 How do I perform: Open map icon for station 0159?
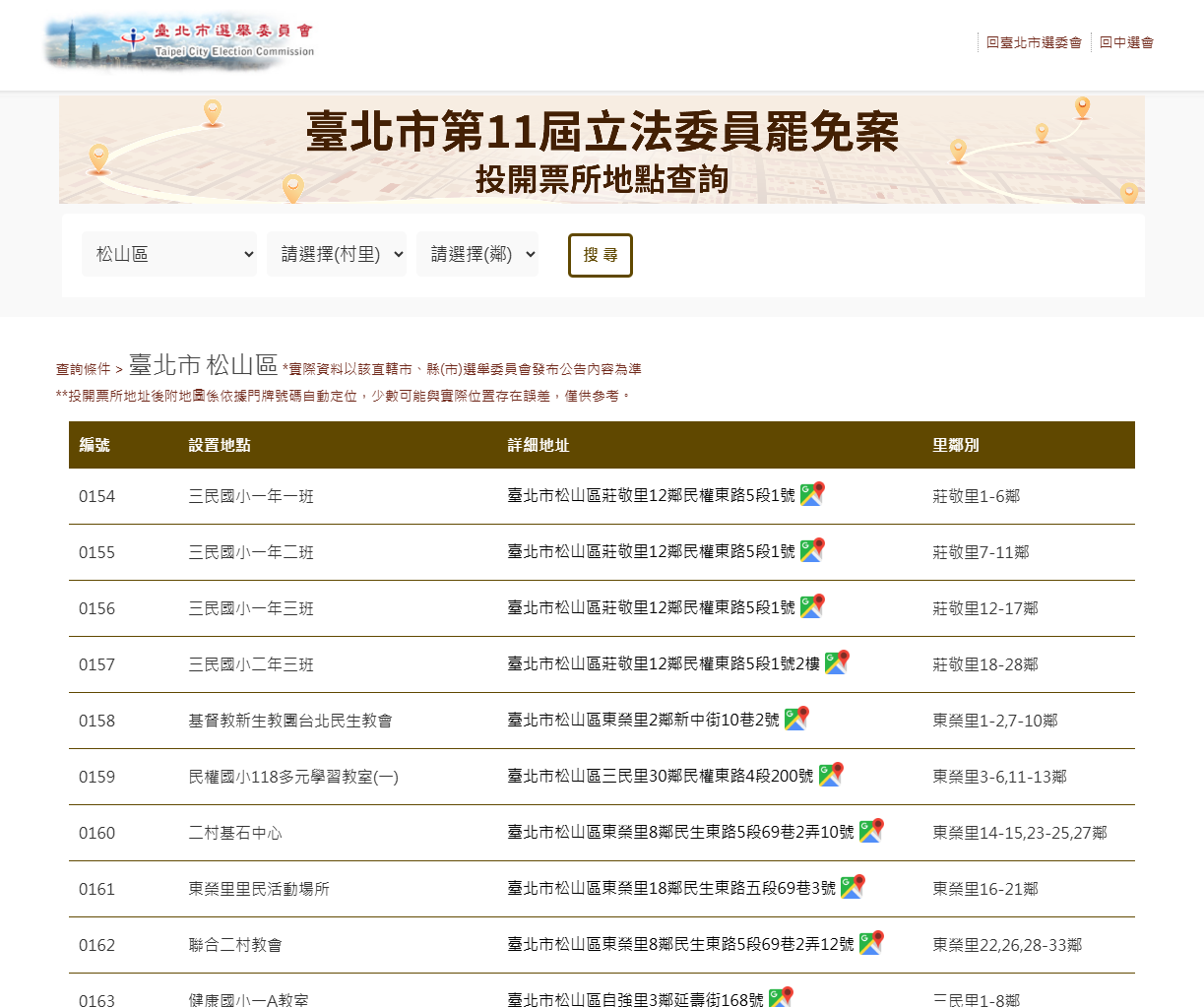pos(830,775)
